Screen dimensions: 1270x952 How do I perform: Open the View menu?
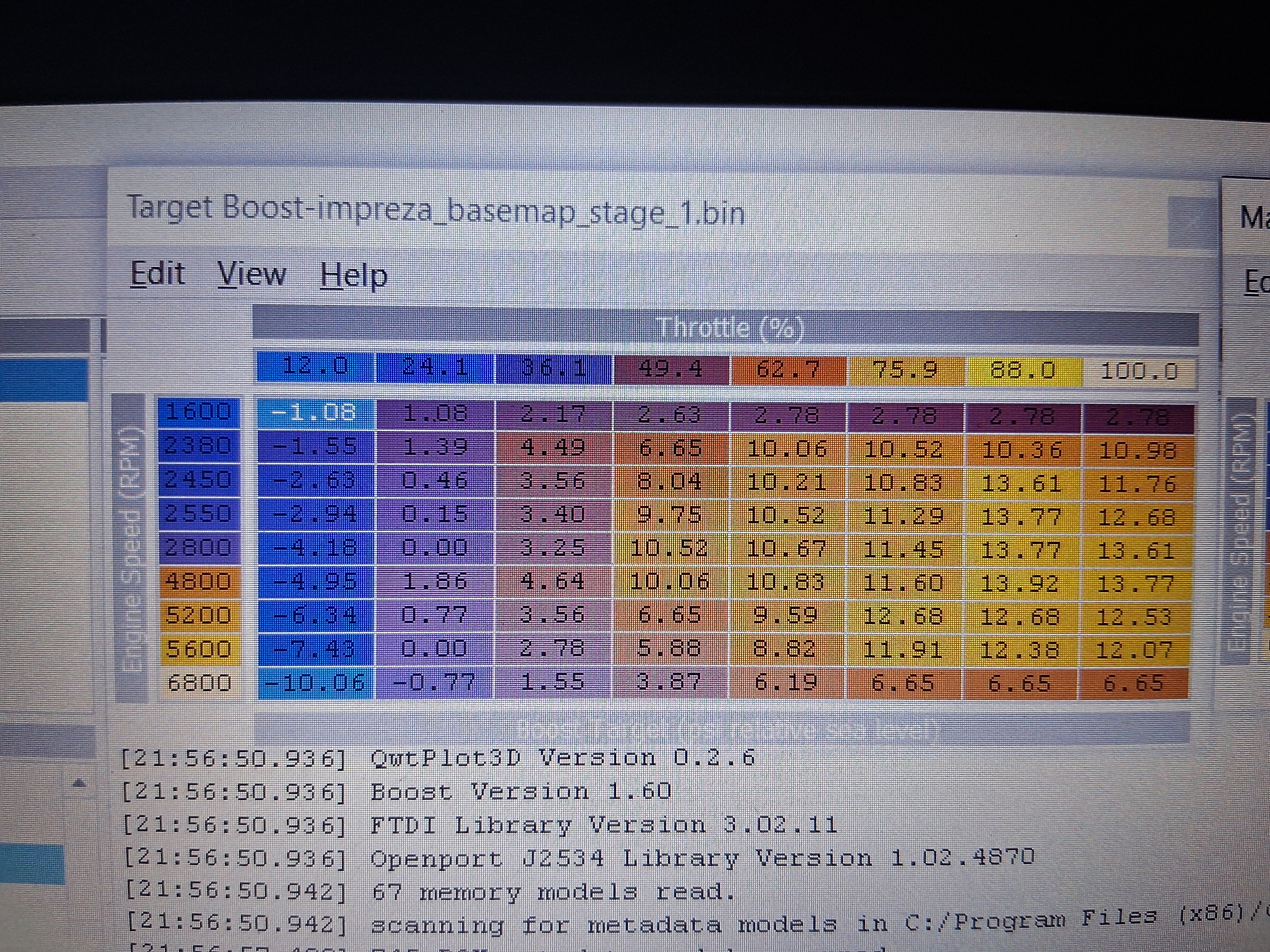(x=252, y=274)
